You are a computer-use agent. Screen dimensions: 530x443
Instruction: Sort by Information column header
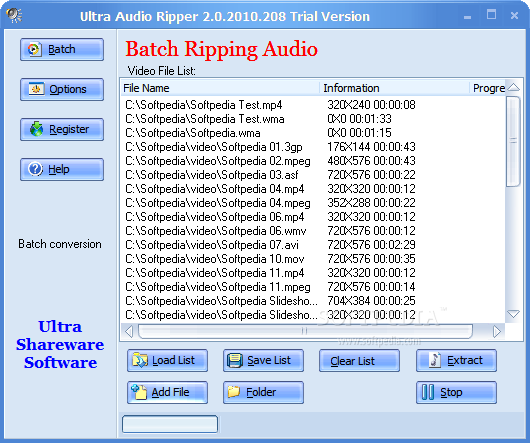pyautogui.click(x=394, y=88)
